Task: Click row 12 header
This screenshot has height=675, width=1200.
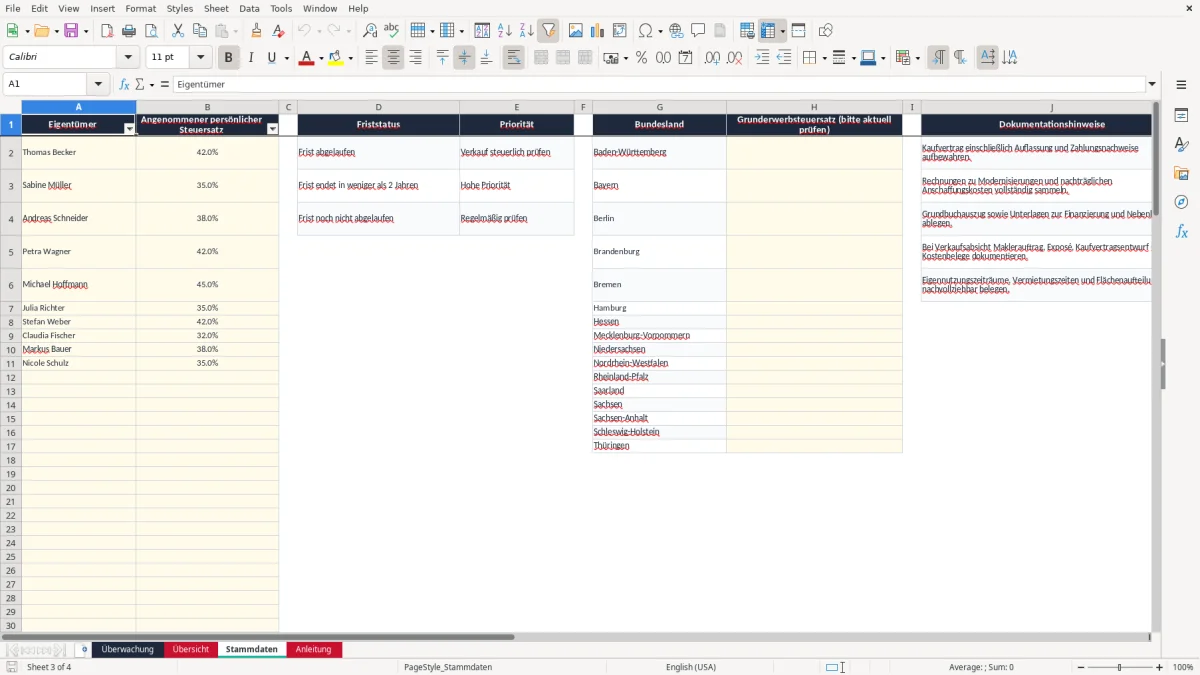Action: [x=11, y=377]
